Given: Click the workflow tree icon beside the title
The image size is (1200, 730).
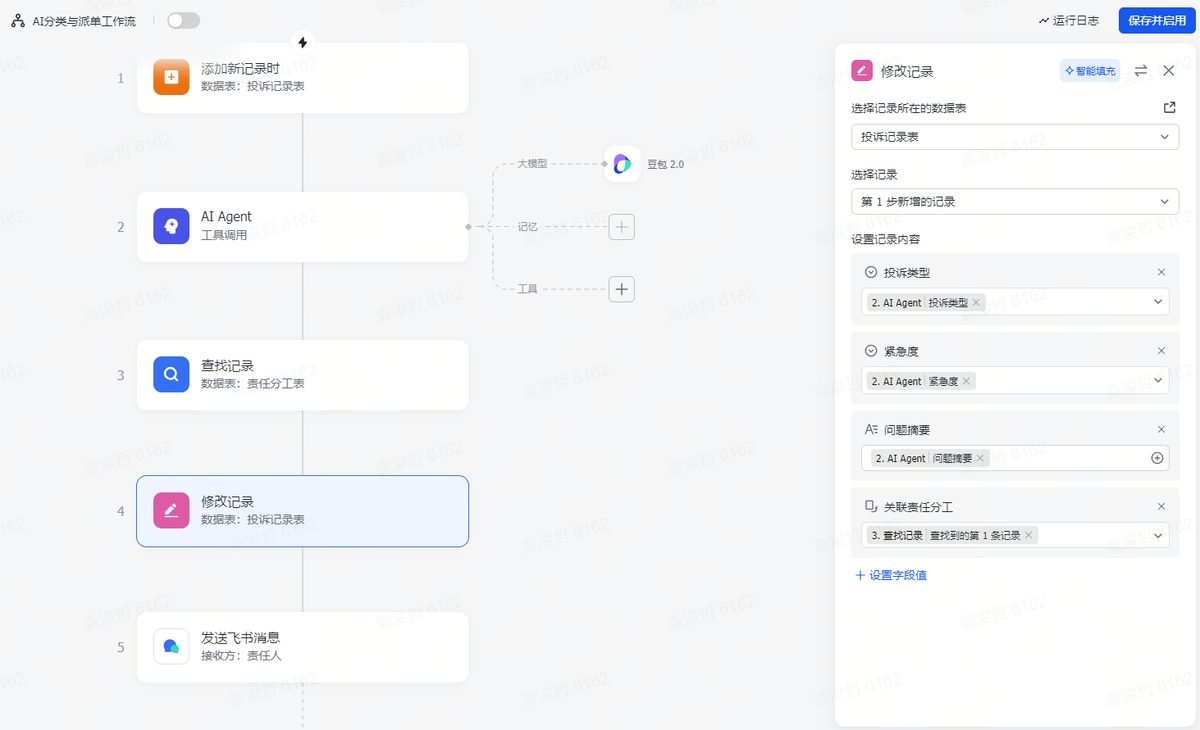Looking at the screenshot, I should coord(17,20).
